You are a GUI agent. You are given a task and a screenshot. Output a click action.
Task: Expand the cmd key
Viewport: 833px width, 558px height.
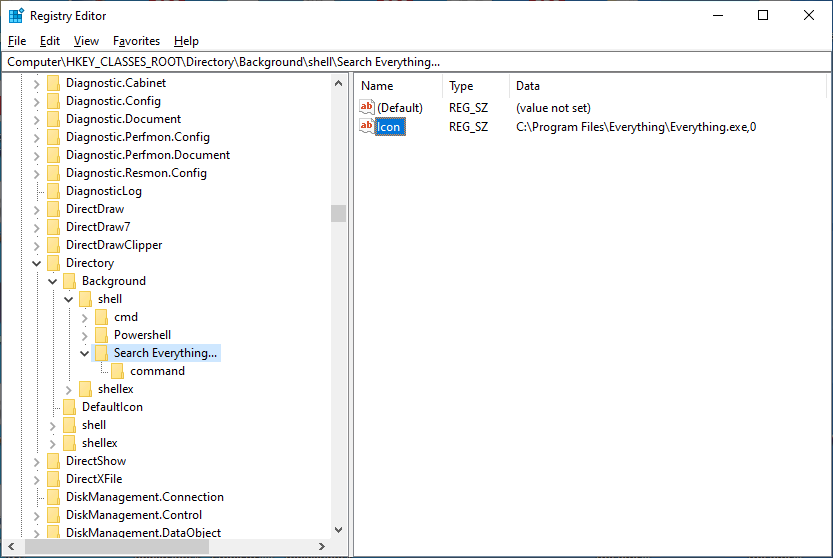click(x=84, y=318)
